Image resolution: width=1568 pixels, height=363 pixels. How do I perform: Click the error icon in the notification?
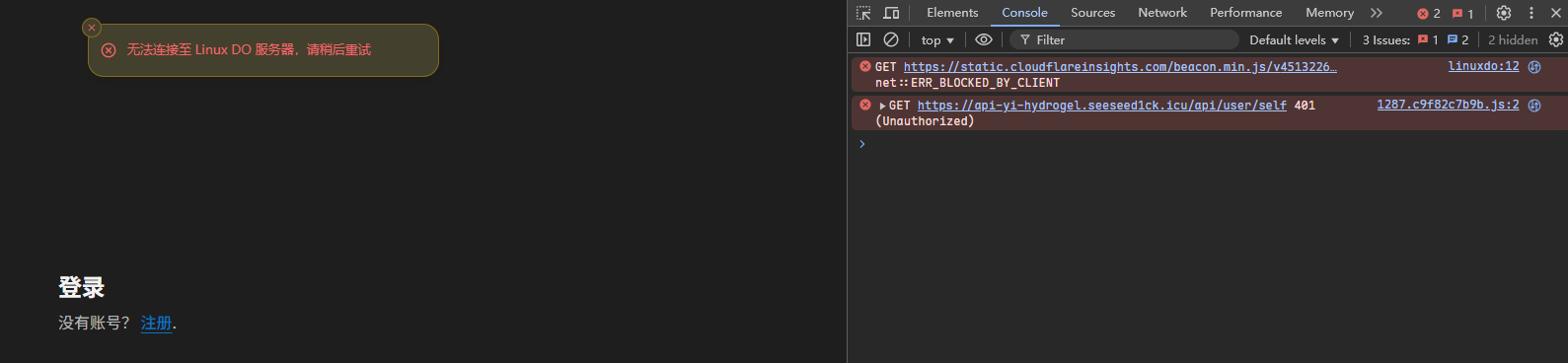109,50
